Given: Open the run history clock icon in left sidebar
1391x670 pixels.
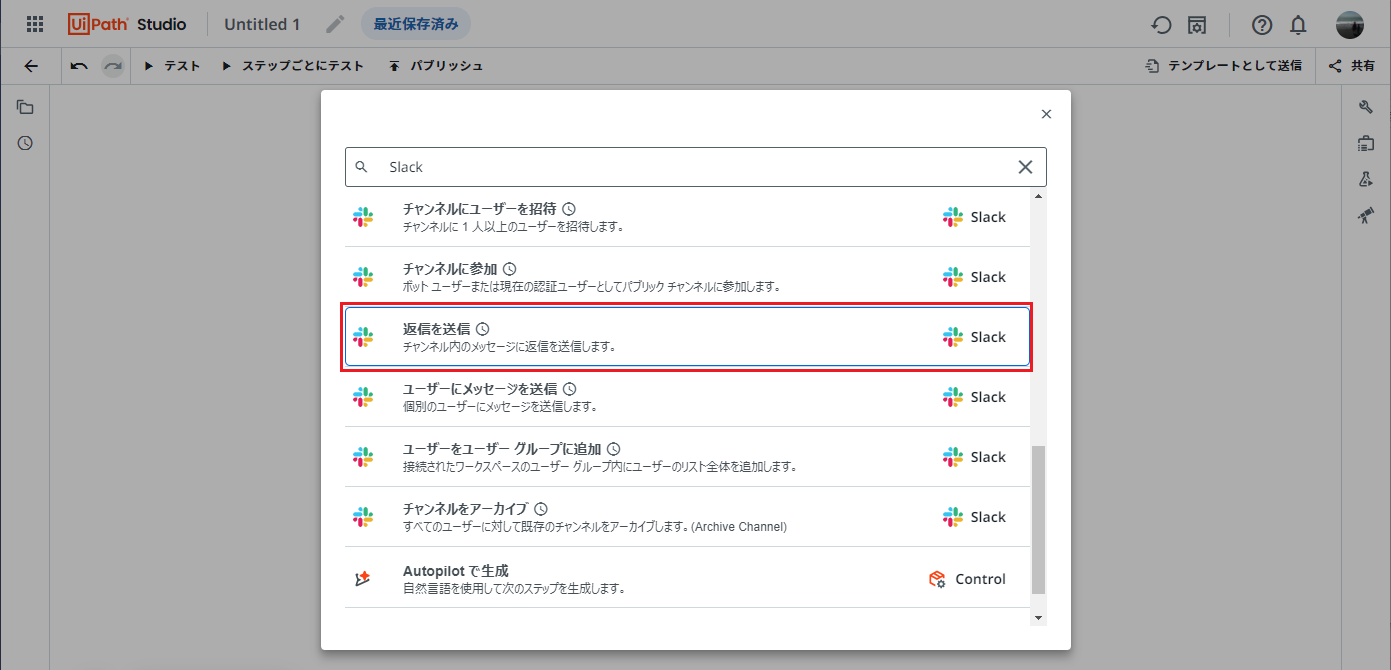Looking at the screenshot, I should click(x=25, y=143).
